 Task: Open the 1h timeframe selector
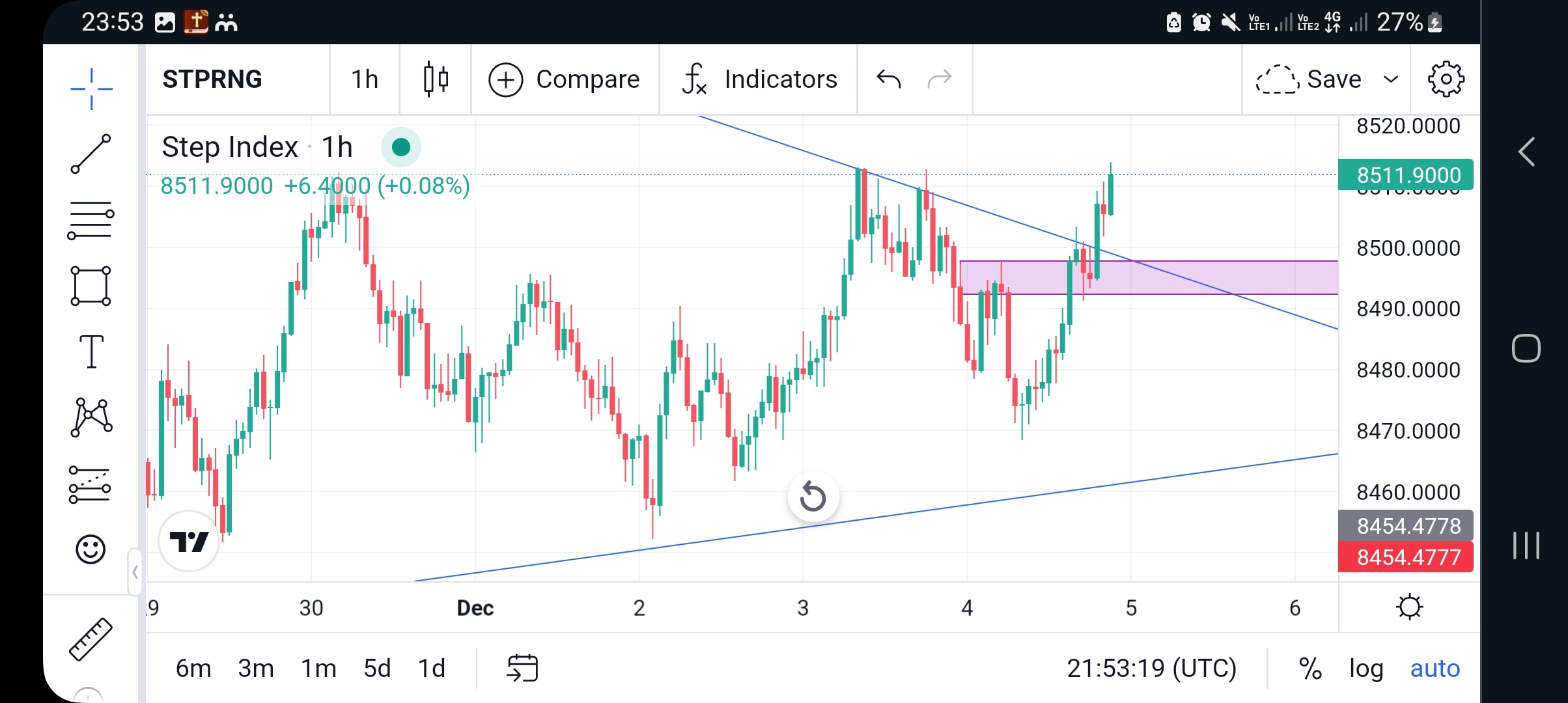click(x=365, y=79)
